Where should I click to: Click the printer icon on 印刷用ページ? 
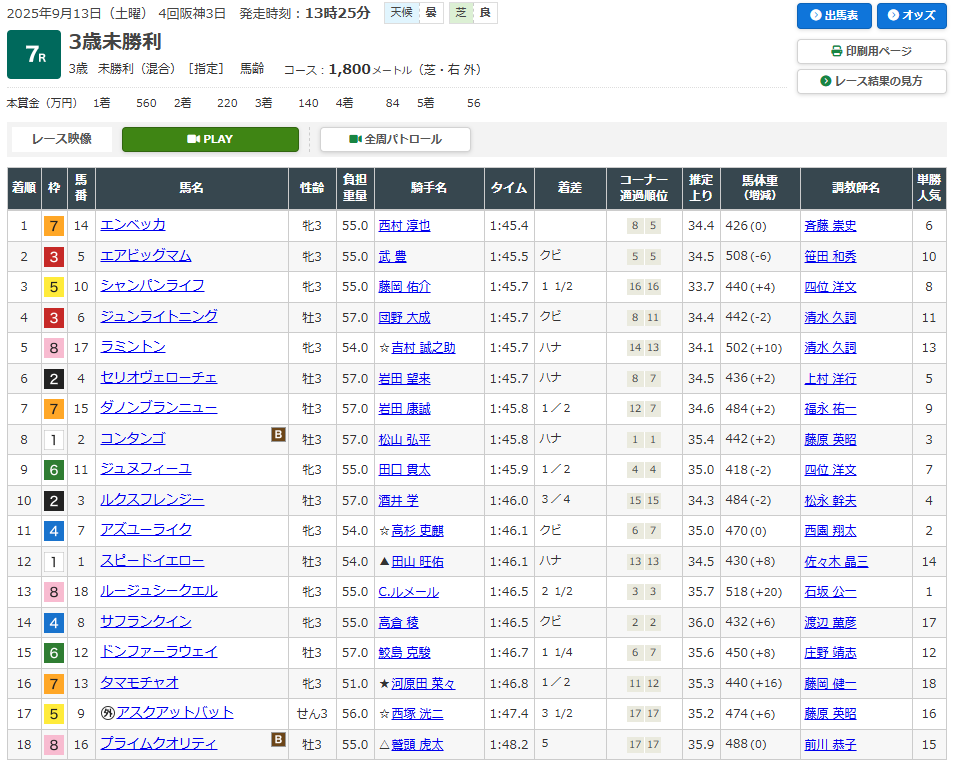[x=837, y=51]
